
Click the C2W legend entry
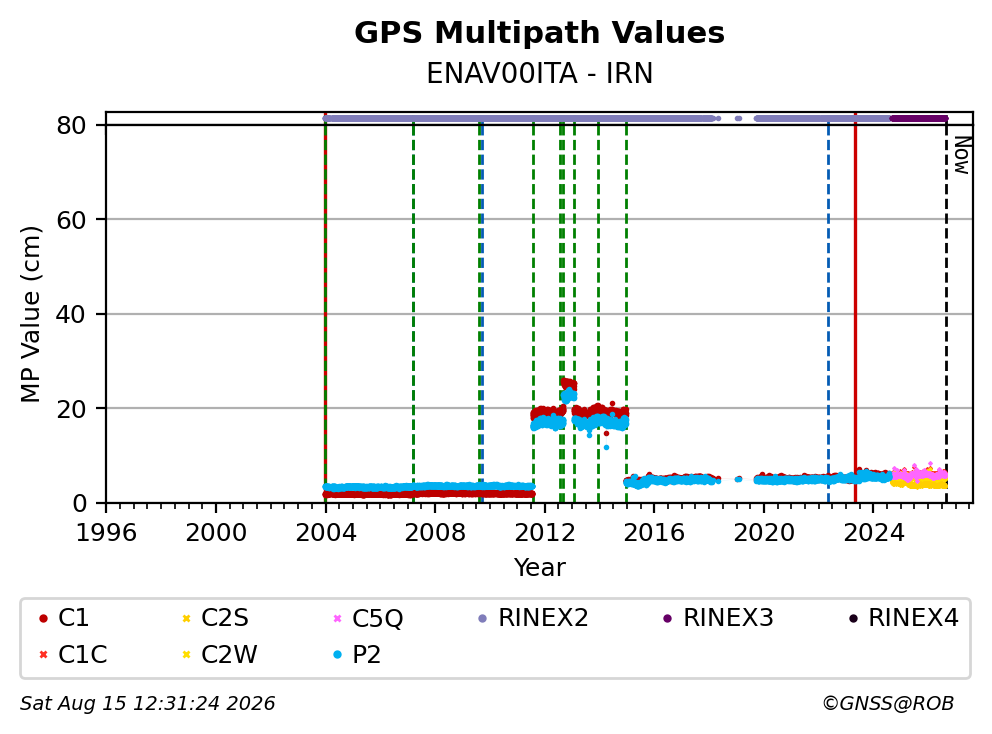[219, 655]
